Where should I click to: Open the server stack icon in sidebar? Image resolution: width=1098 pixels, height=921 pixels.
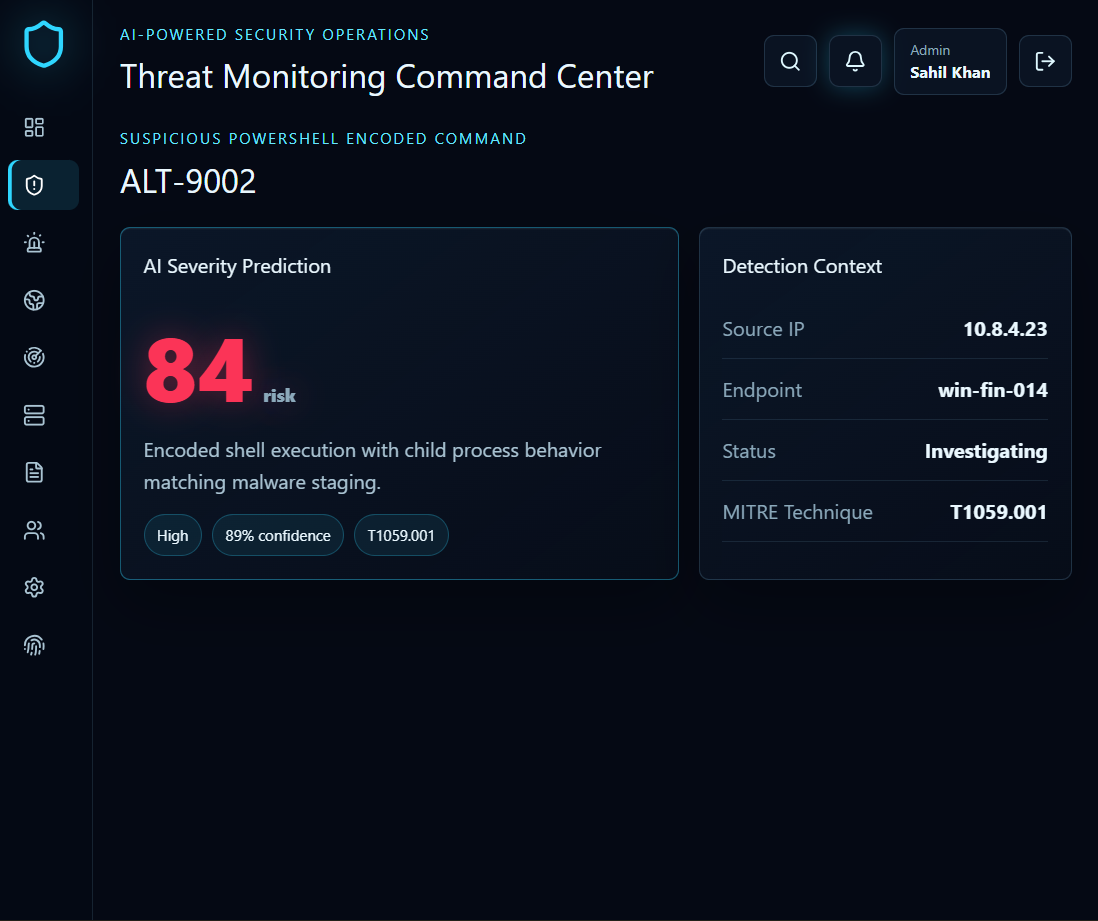coord(34,415)
